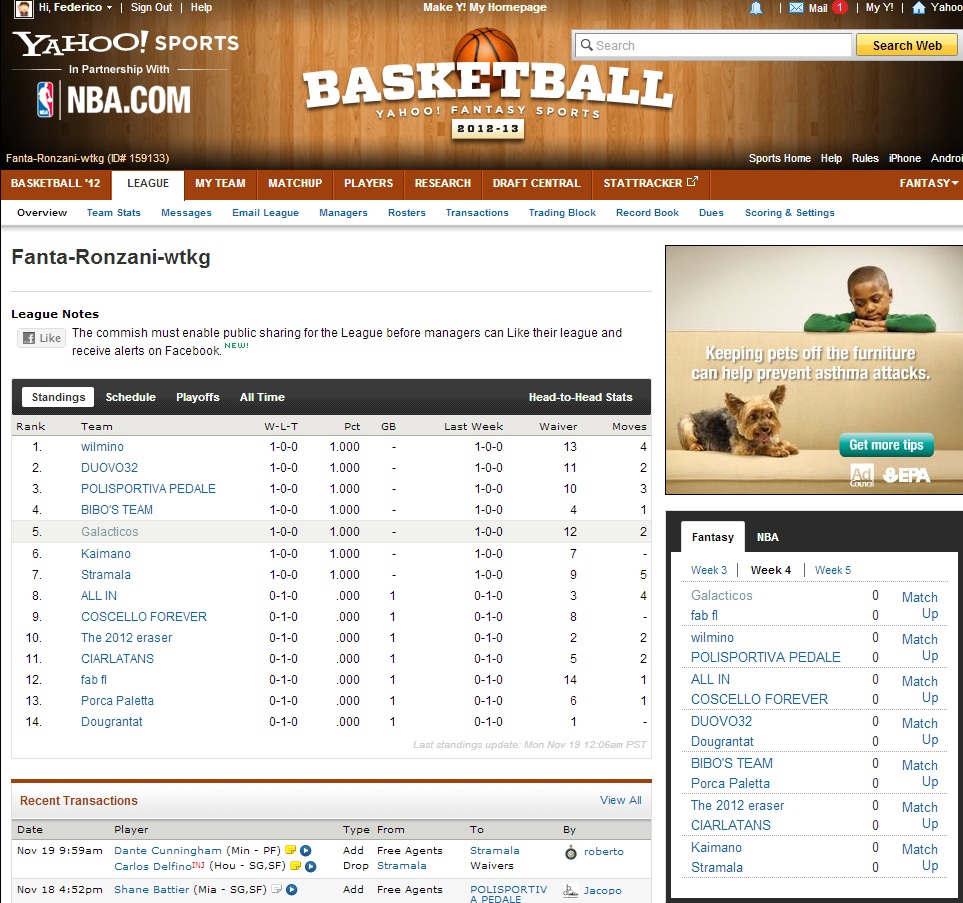Click video play icon beside Carlos Delfino
This screenshot has width=963, height=903.
coord(310,866)
